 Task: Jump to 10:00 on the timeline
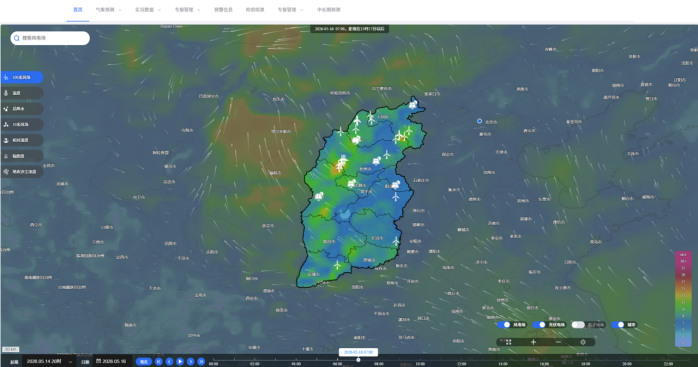(420, 364)
